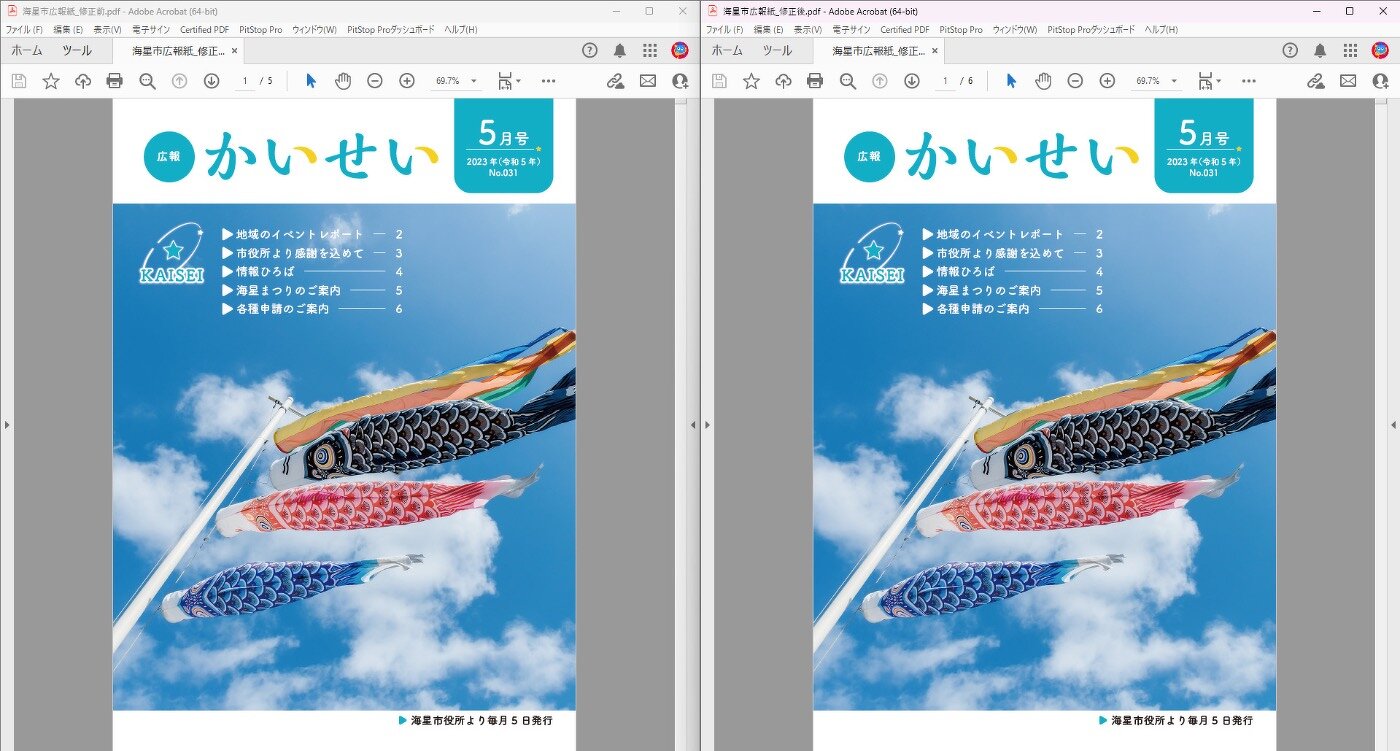Open the notifications bell in the left window

pos(620,50)
